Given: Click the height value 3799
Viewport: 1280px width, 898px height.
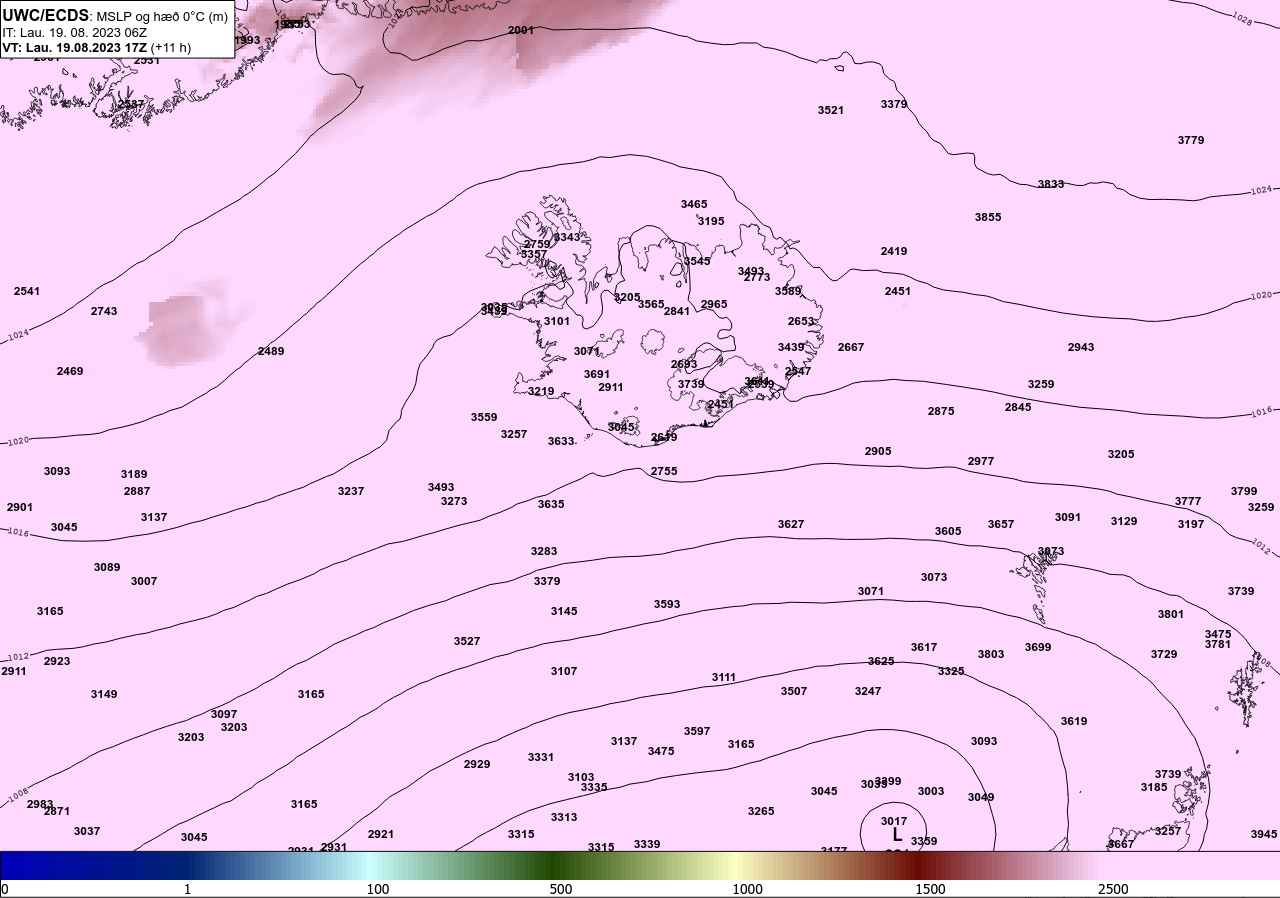Looking at the screenshot, I should (1244, 491).
